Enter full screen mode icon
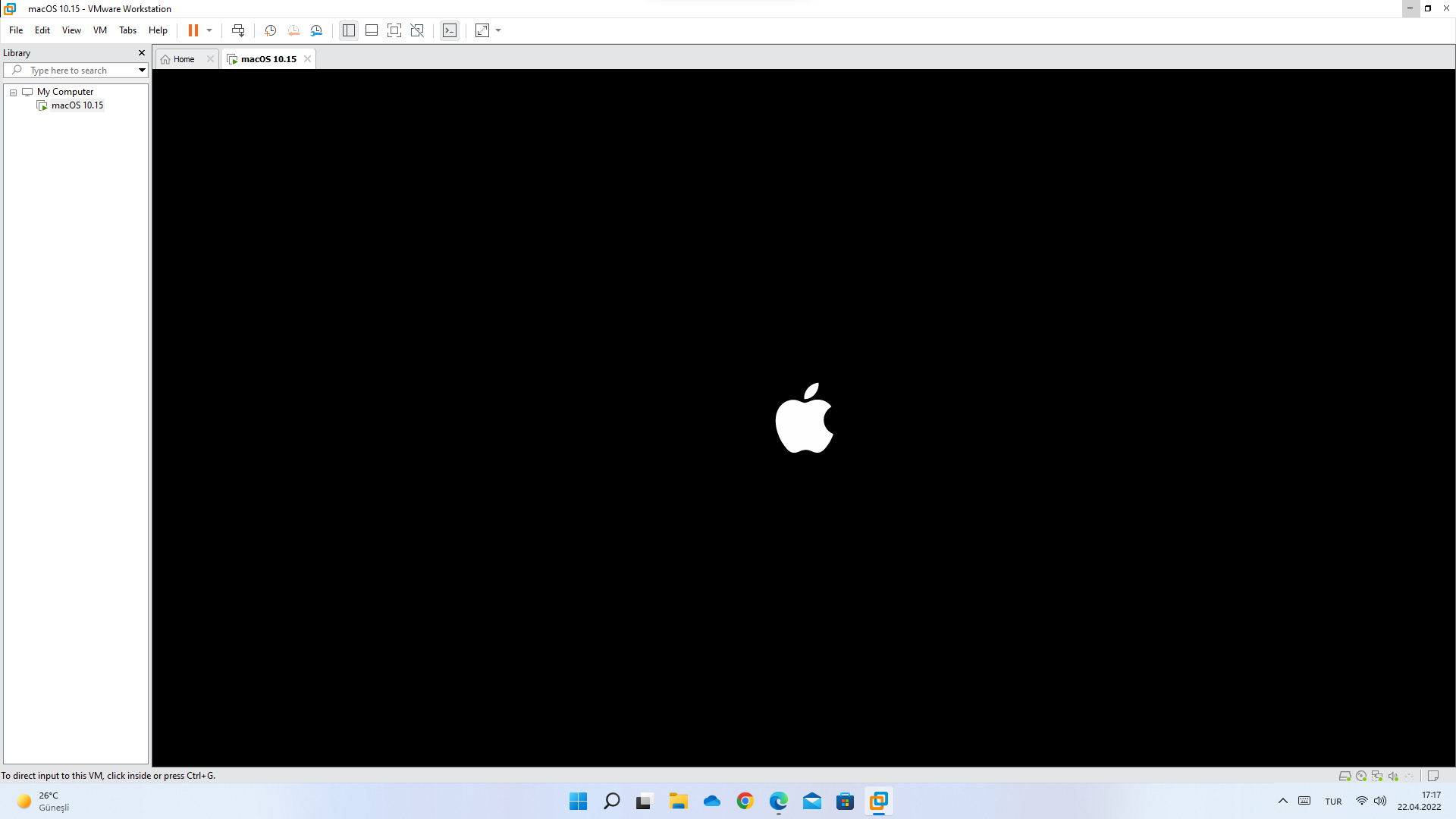This screenshot has height=819, width=1456. point(394,30)
